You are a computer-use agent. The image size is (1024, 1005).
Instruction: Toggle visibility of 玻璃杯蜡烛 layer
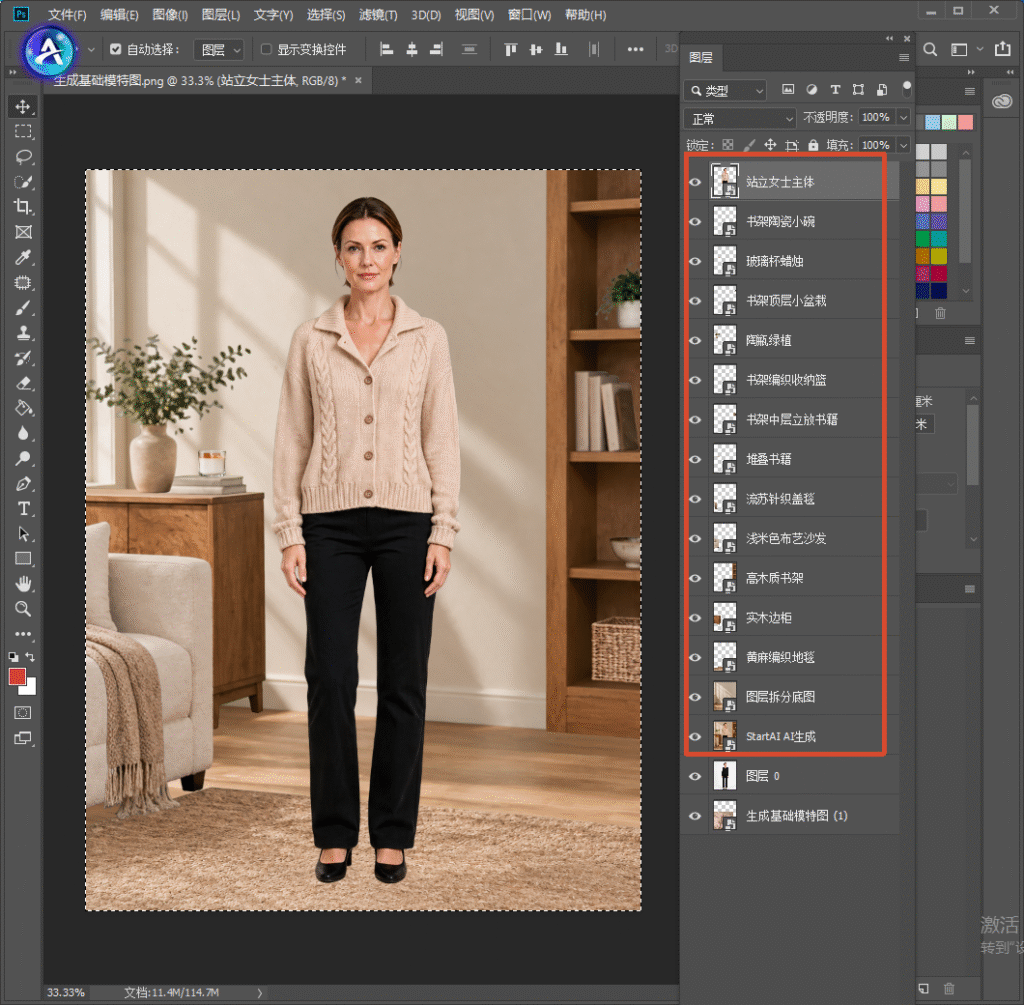695,261
